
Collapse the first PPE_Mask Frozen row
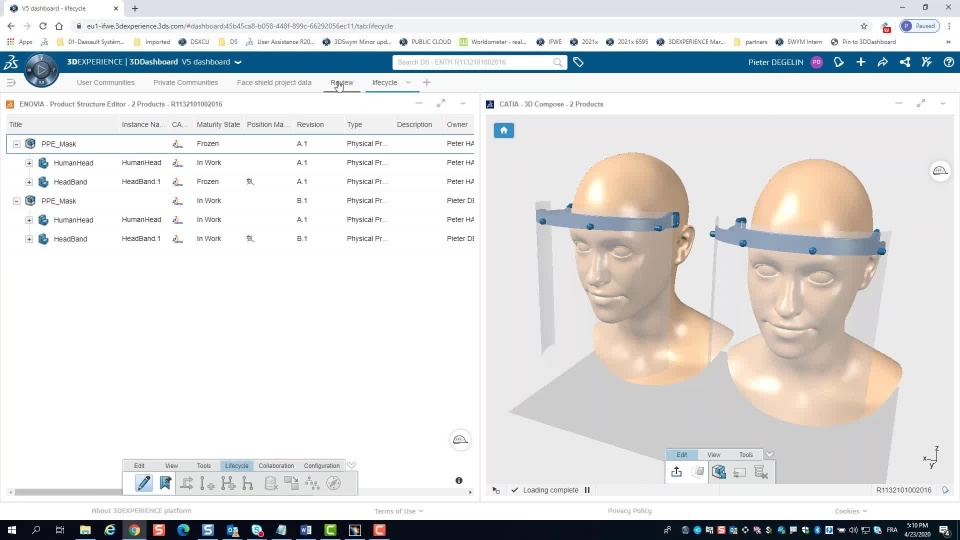17,144
